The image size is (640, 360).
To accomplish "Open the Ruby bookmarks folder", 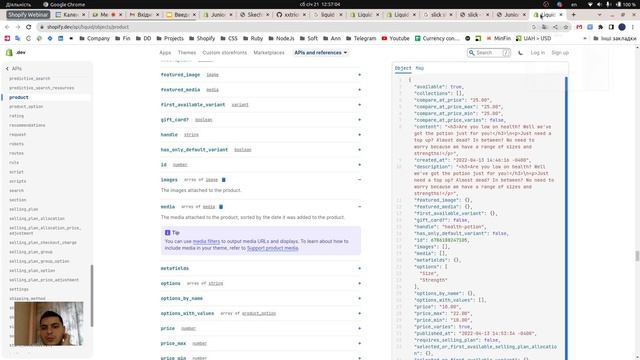I will coord(253,38).
